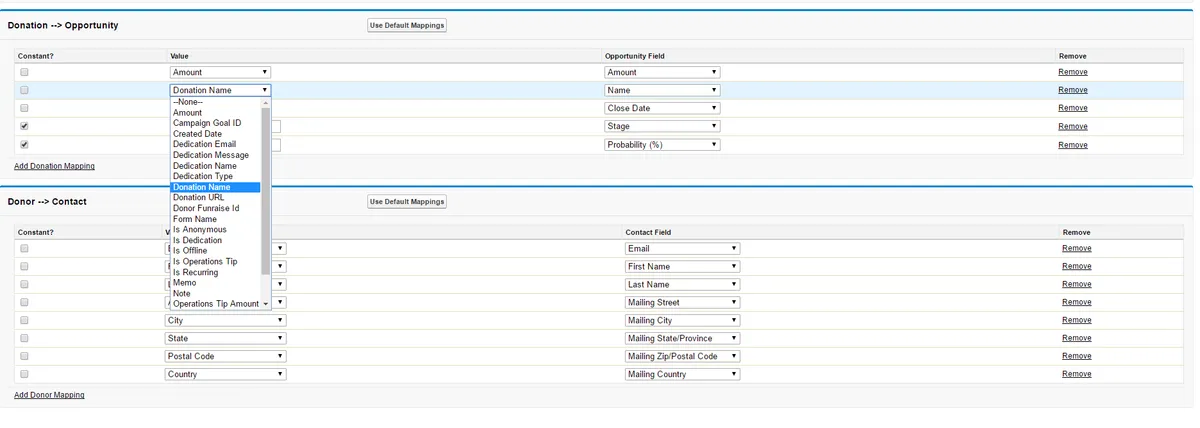Click Use Default Mappings for Donor --> Contact

407,201
